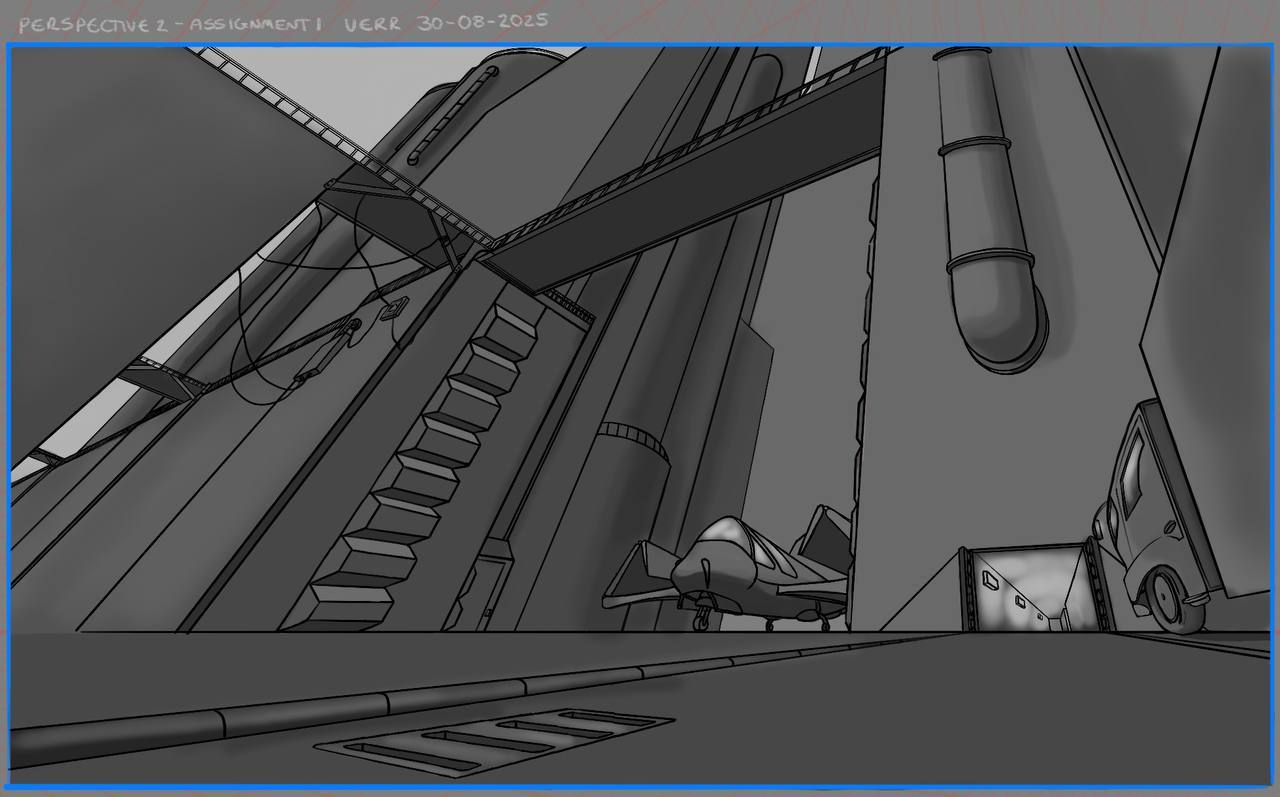Click the "VERR" signature text

coord(372,24)
